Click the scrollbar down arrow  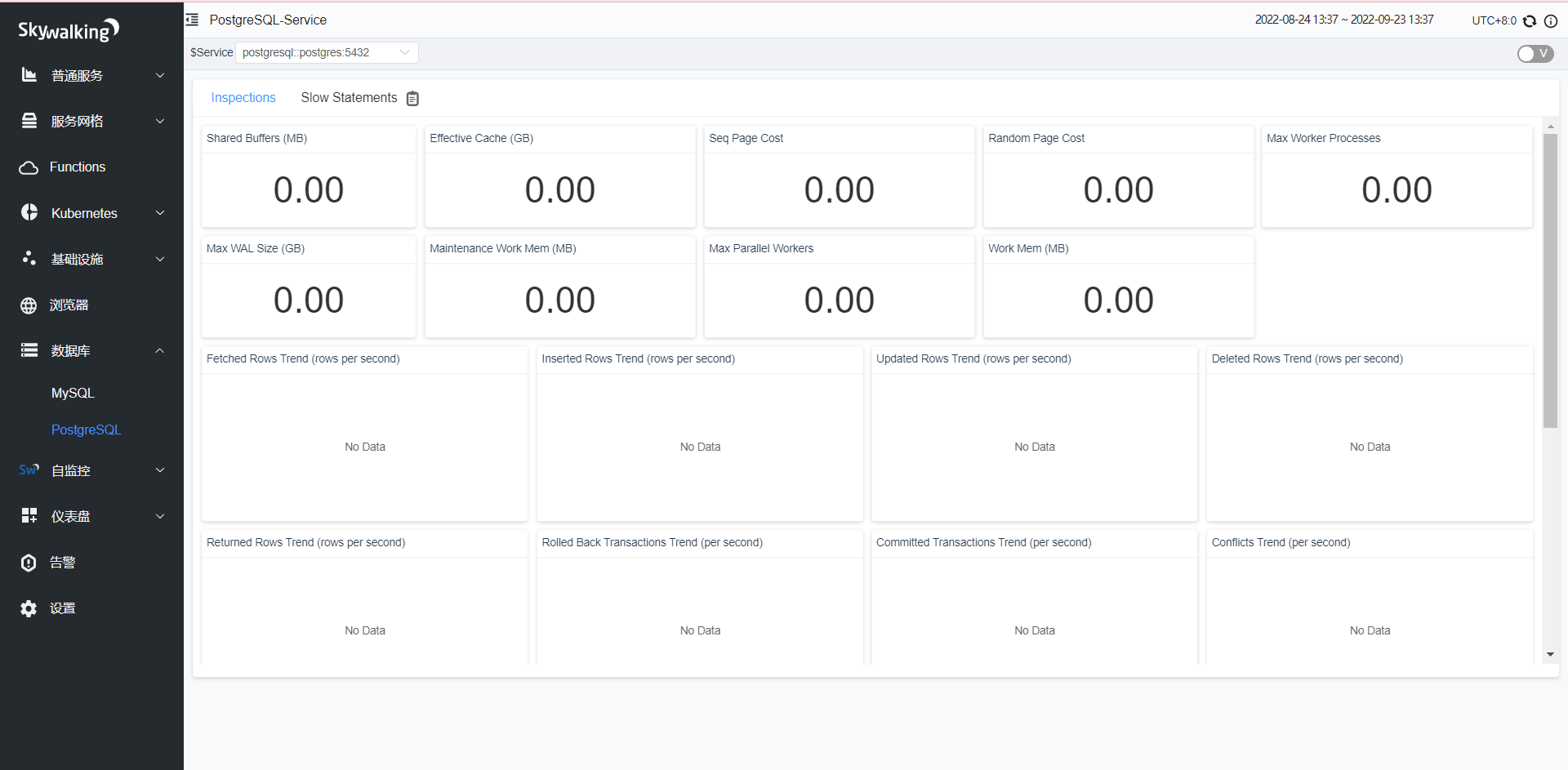(x=1550, y=655)
